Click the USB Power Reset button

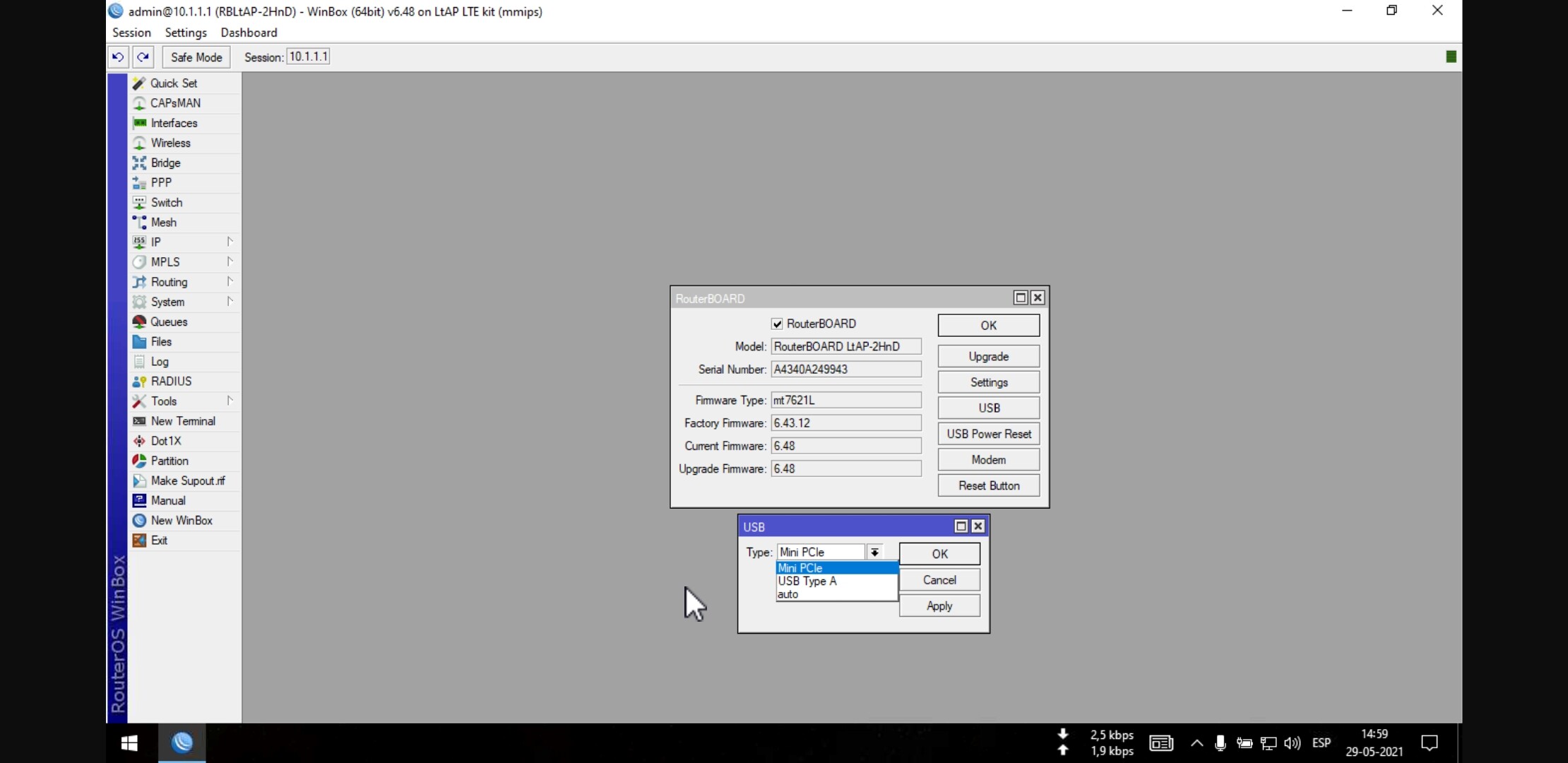pos(988,433)
